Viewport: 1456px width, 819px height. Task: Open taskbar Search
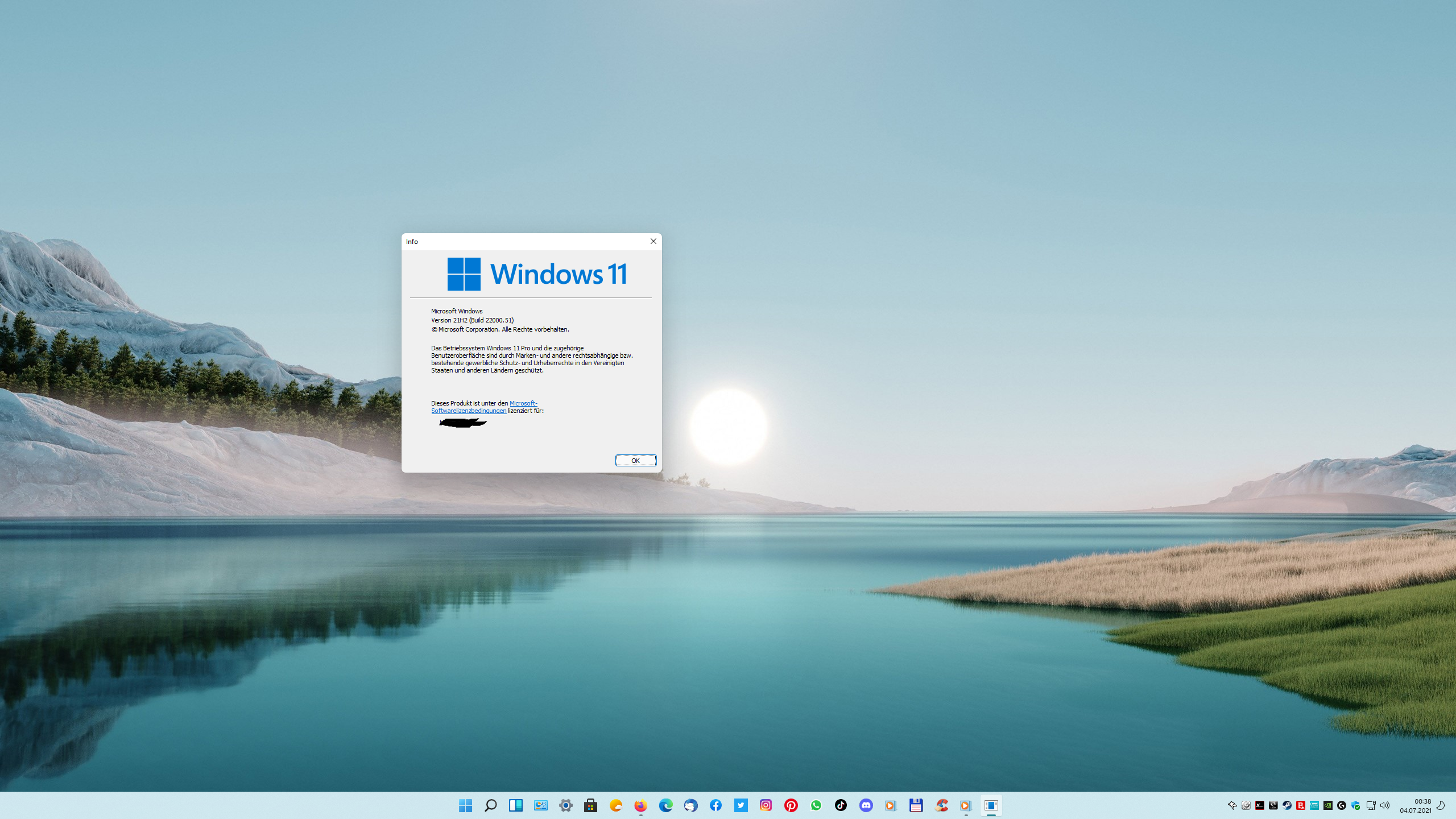click(490, 805)
